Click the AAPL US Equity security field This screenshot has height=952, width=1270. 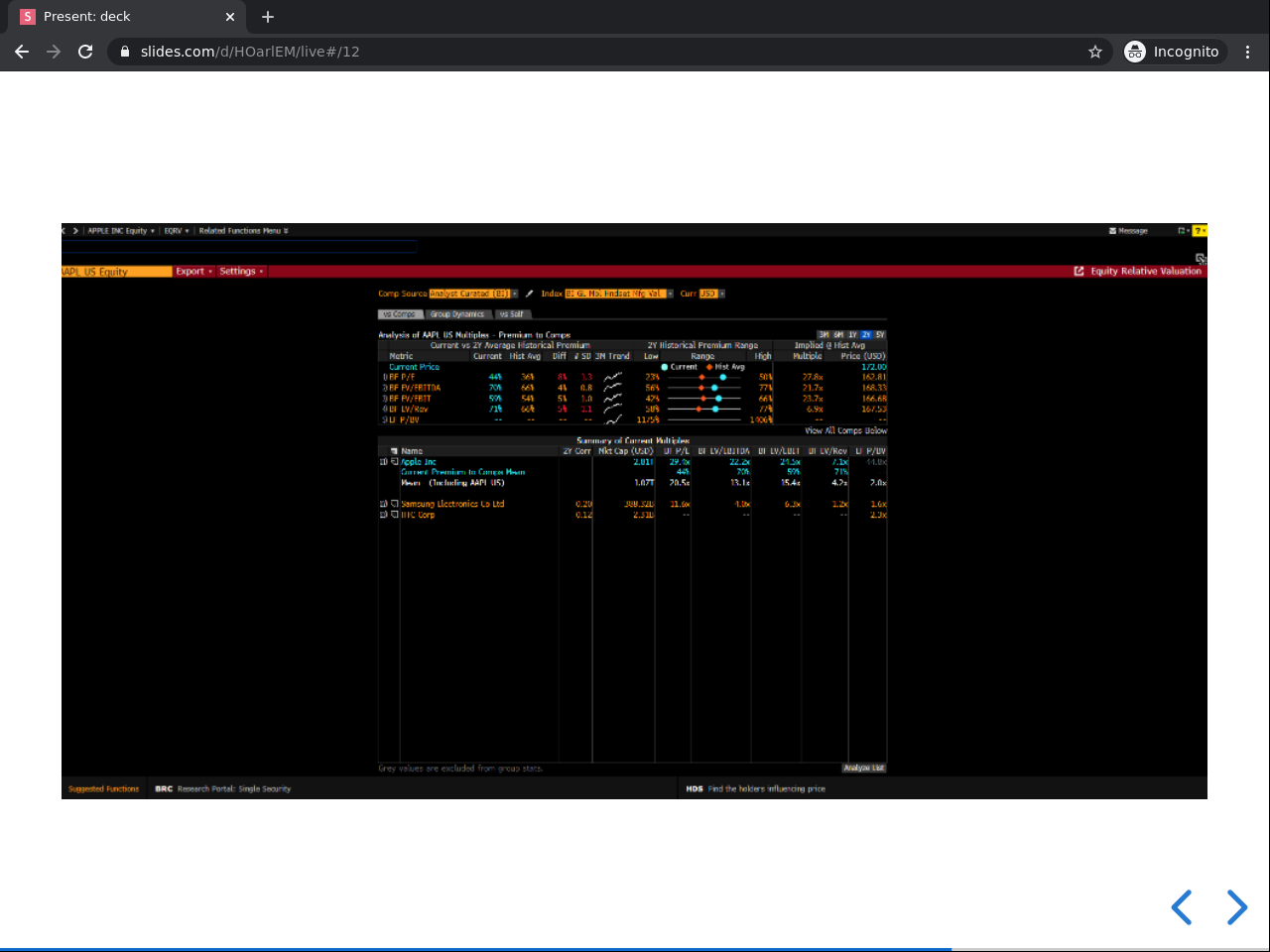116,272
